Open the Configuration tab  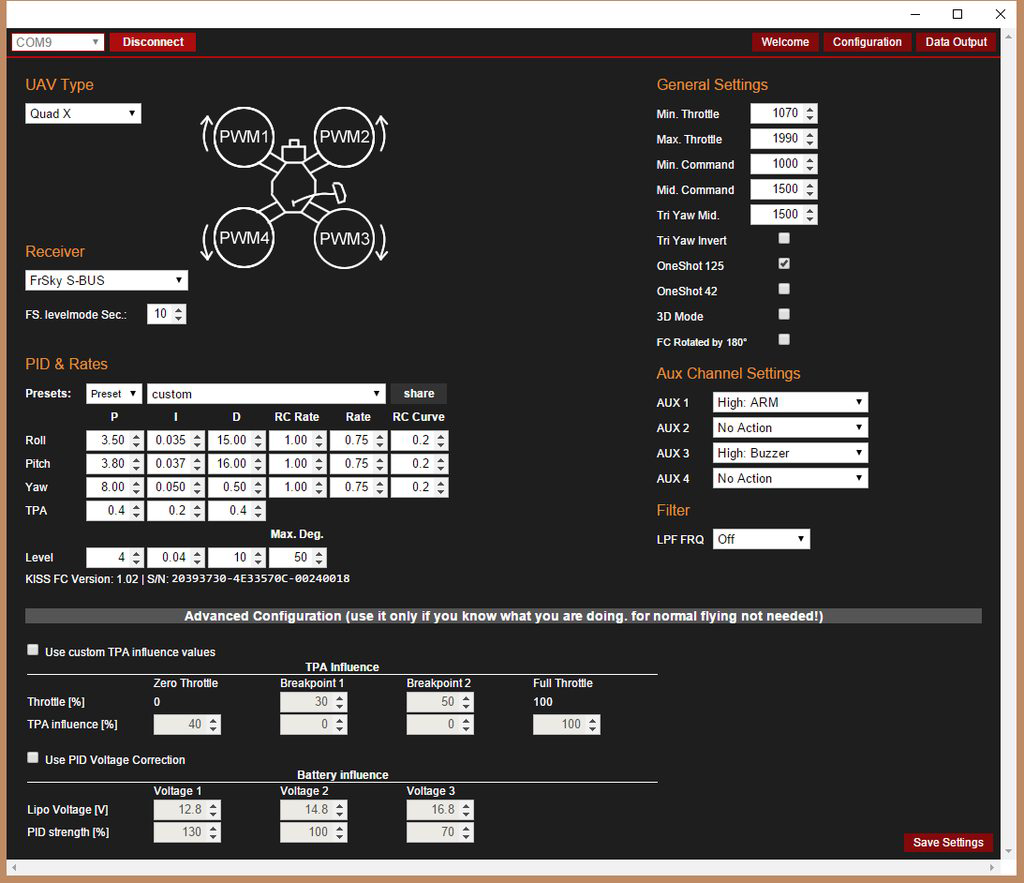(x=867, y=42)
